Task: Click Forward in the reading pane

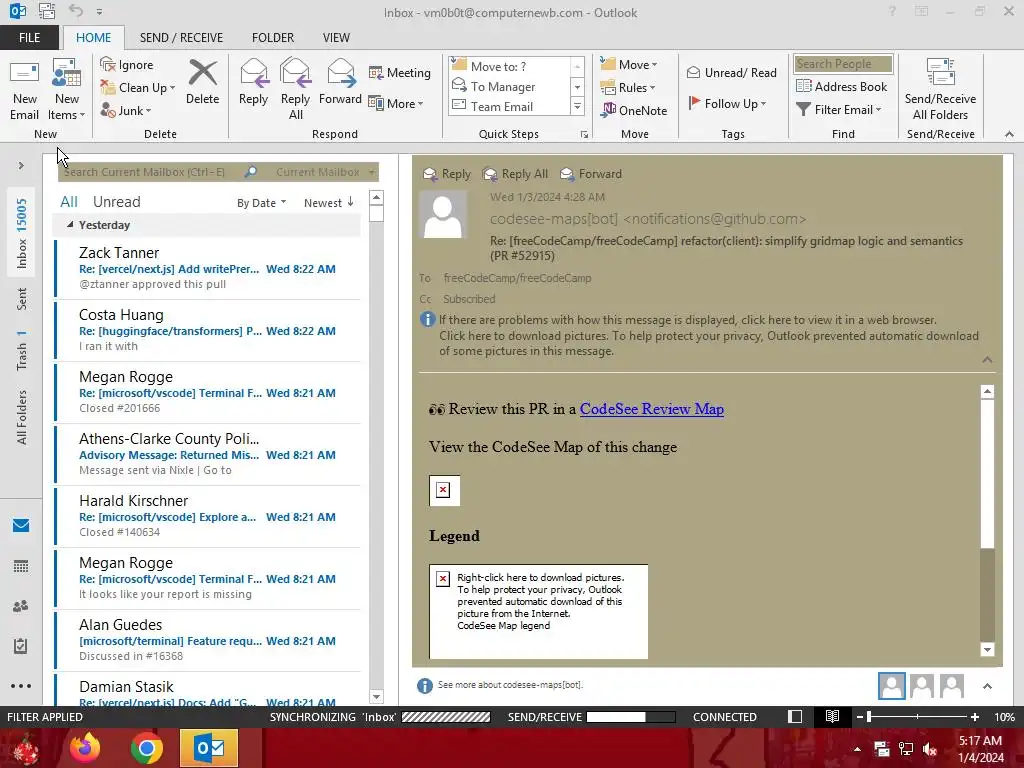Action: [x=591, y=174]
